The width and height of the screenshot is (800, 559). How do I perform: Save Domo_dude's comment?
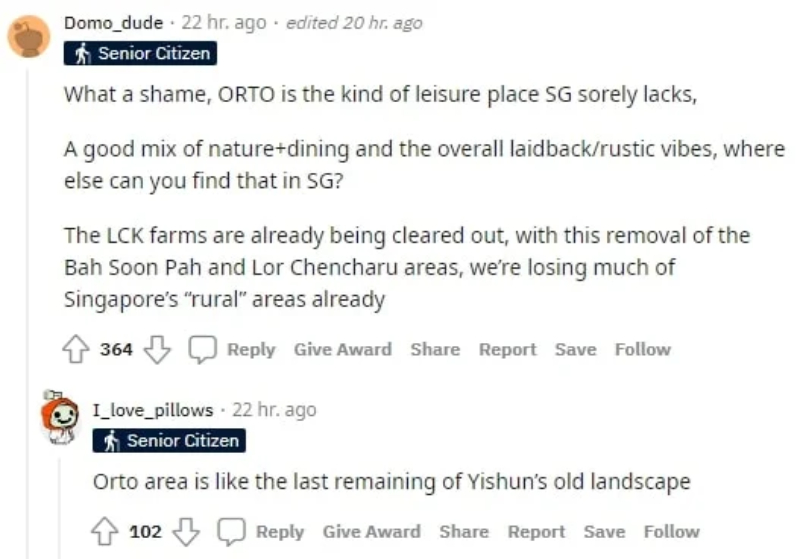coord(575,350)
